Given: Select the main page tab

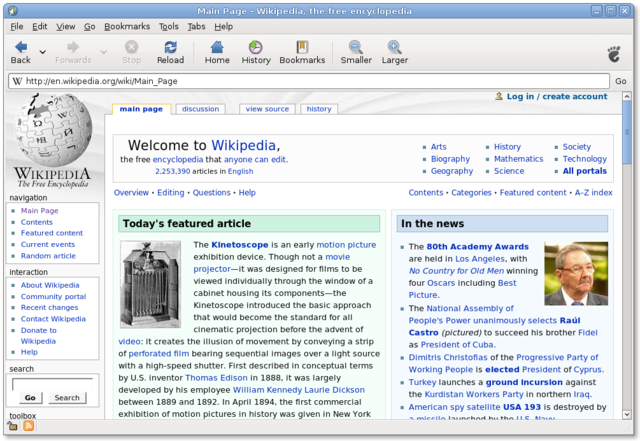Looking at the screenshot, I should click(141, 109).
